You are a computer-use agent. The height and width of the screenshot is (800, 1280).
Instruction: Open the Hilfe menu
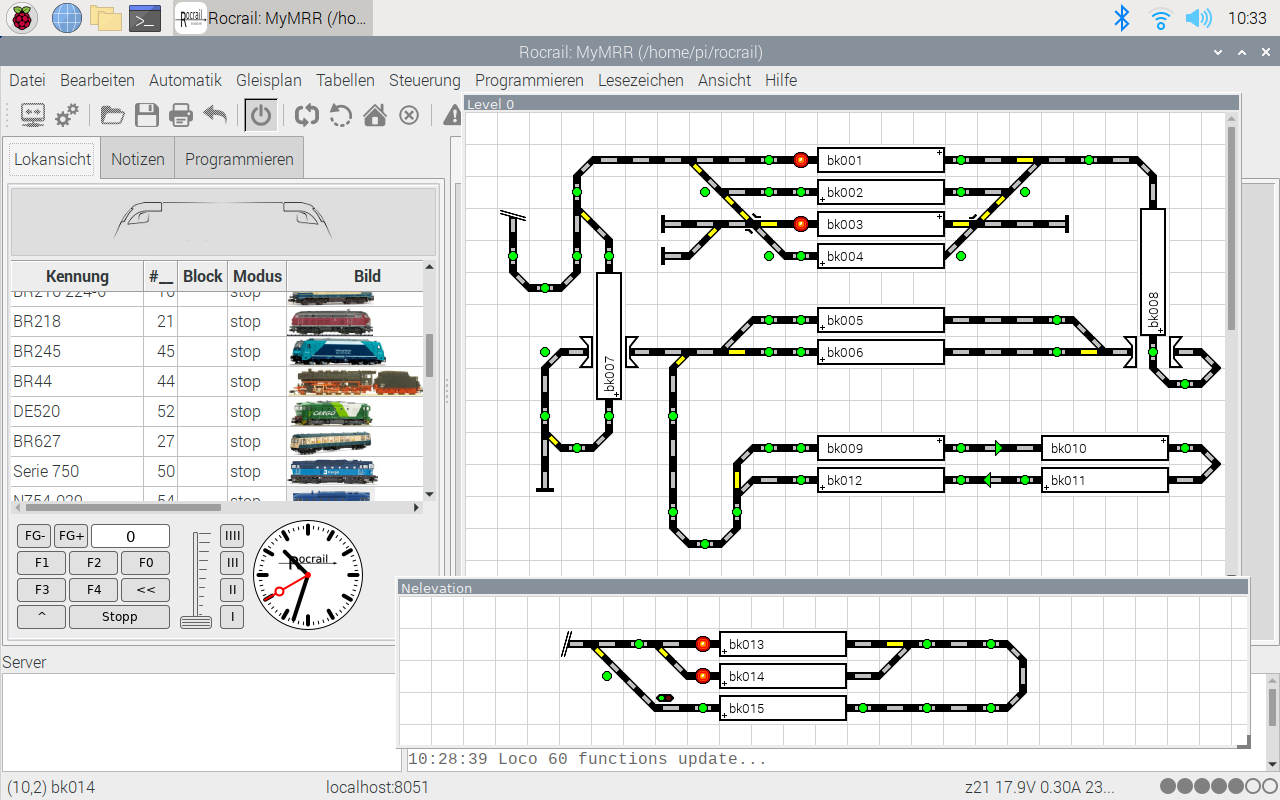[x=781, y=80]
